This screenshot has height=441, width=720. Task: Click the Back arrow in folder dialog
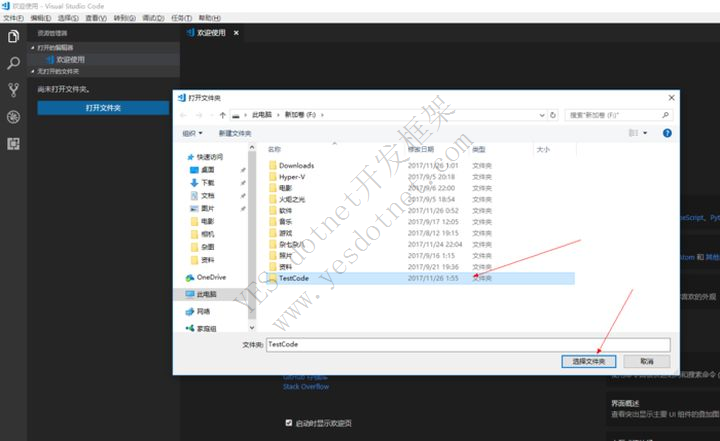183,115
